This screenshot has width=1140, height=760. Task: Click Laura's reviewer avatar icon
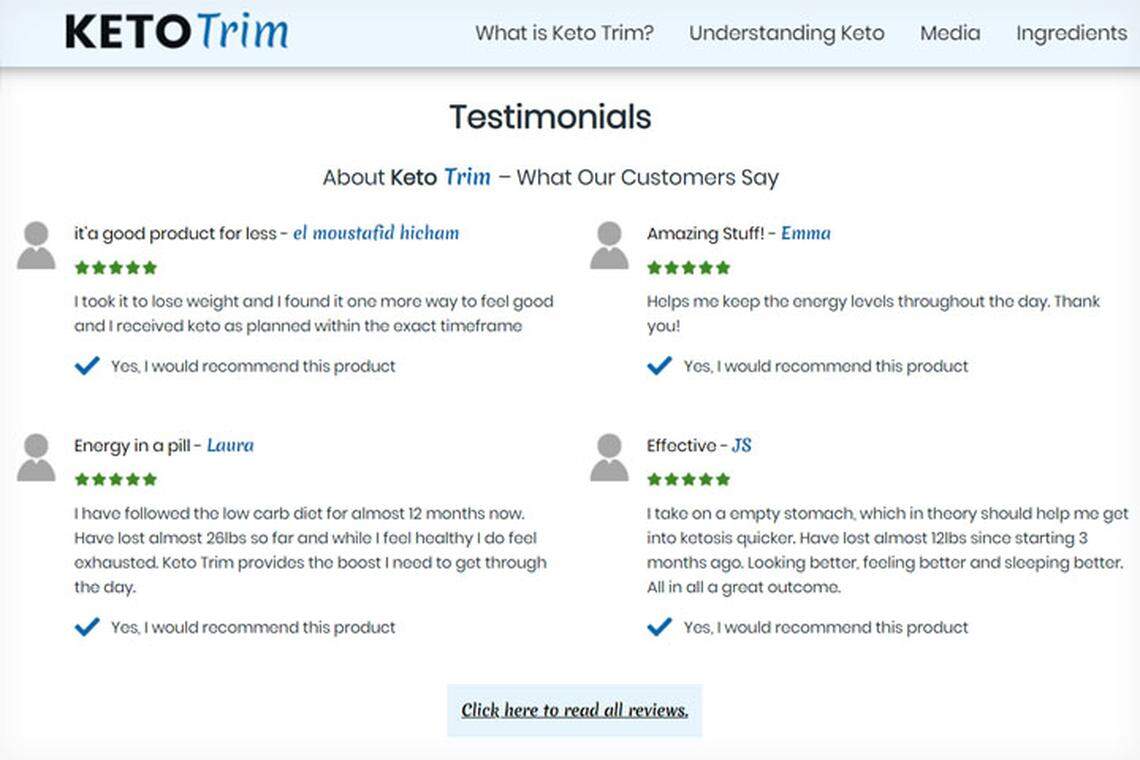pos(36,458)
